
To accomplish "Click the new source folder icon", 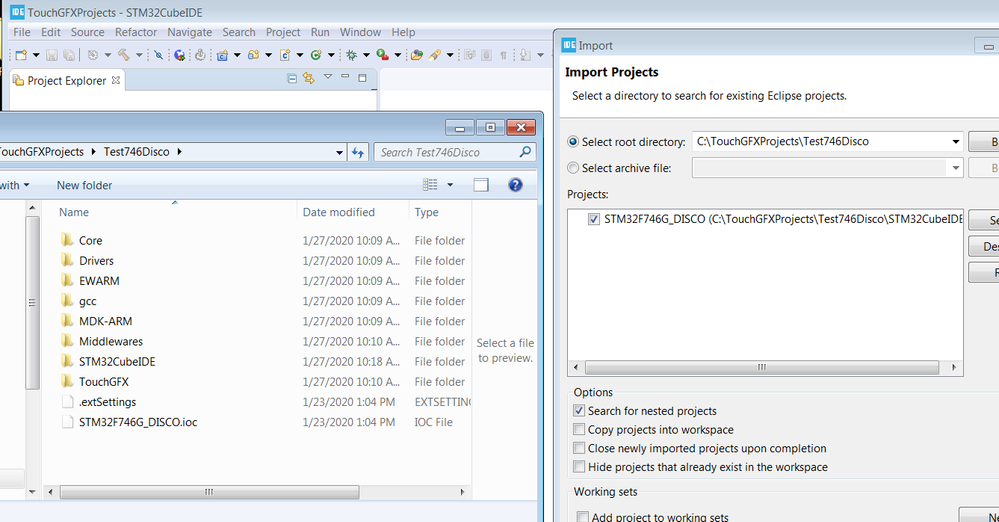I will coord(254,55).
